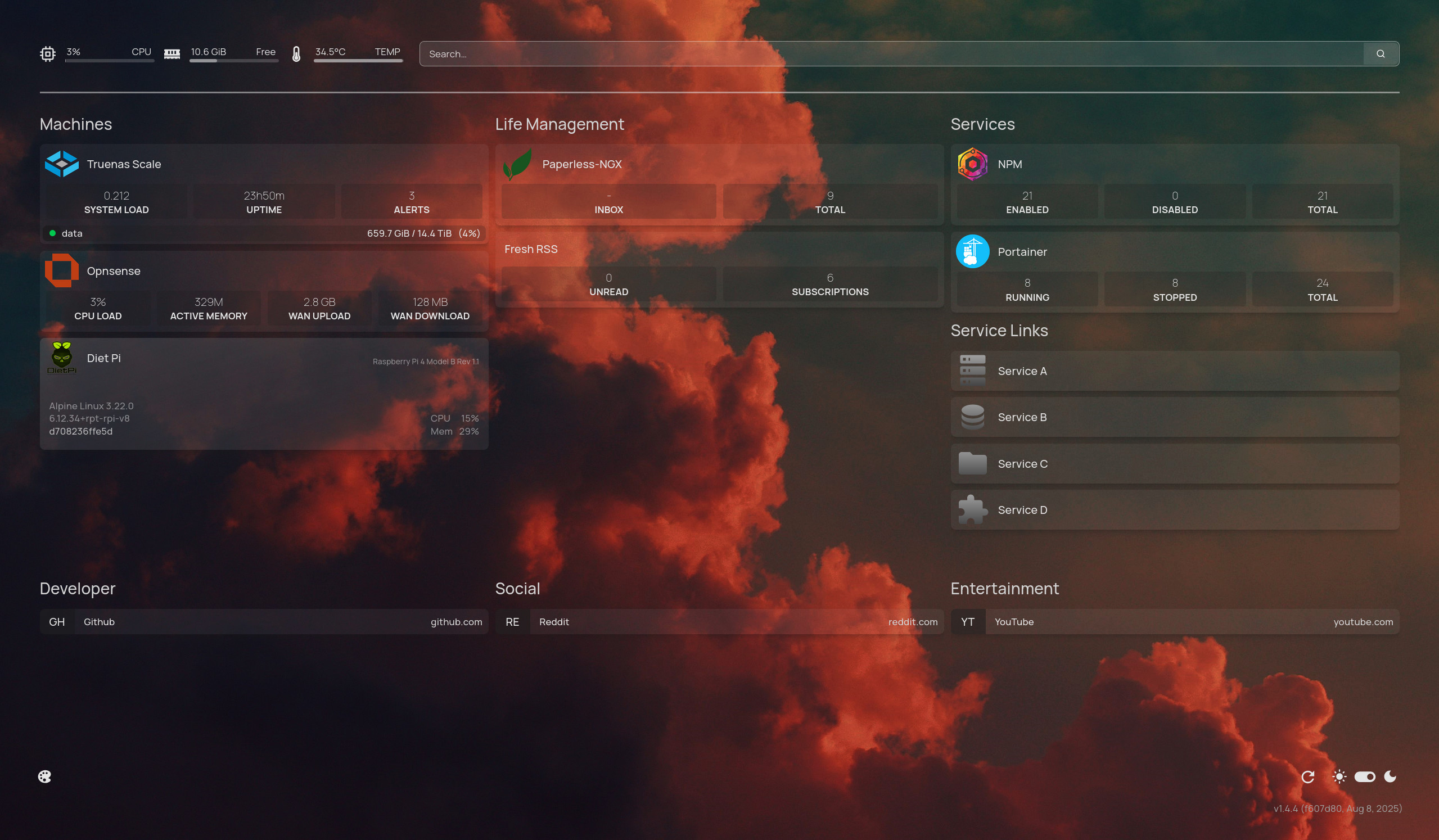The width and height of the screenshot is (1439, 840).
Task: Open the Github bookmark
Action: 264,621
